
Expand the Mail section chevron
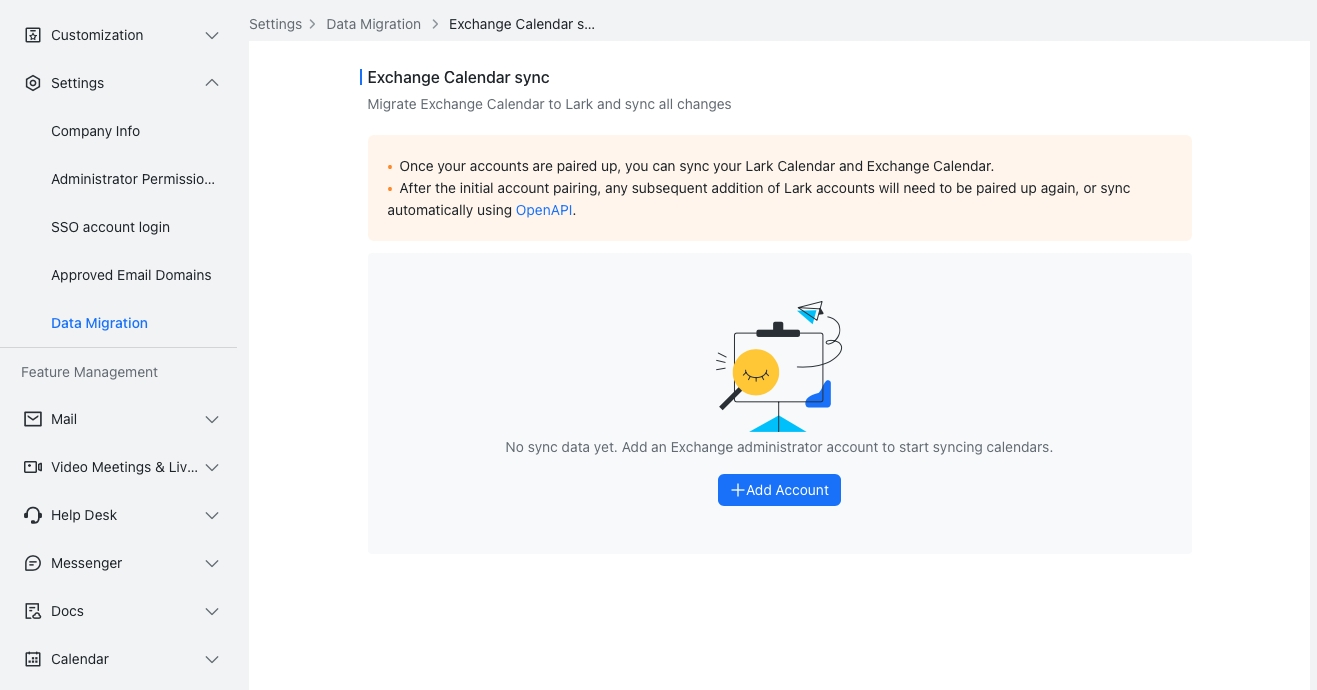[212, 419]
